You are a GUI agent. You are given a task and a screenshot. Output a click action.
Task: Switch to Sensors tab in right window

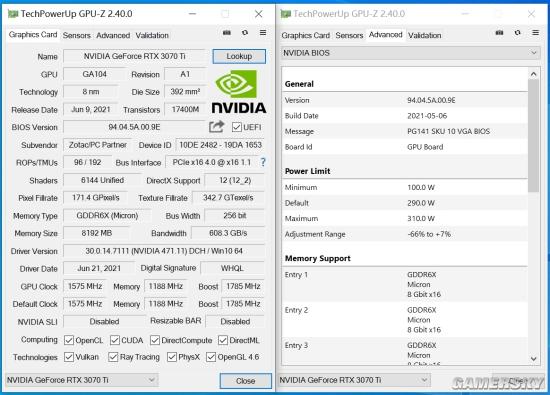pyautogui.click(x=349, y=35)
